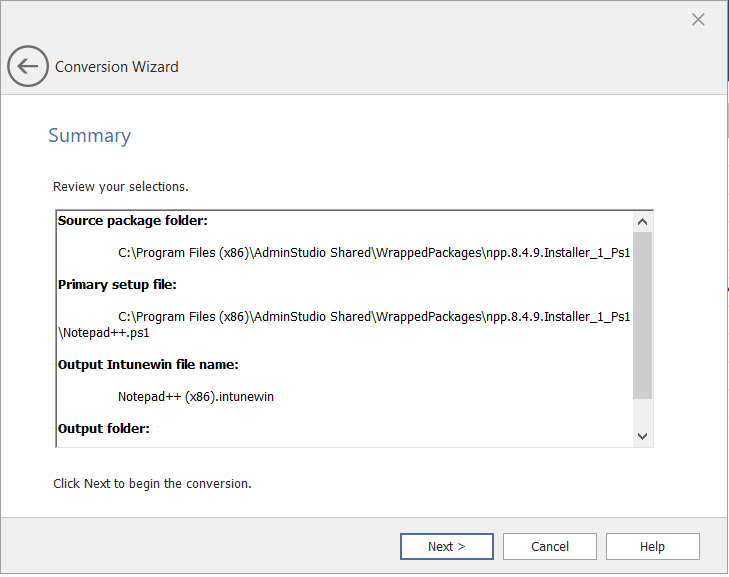Click the summary box scrollbar thumb

point(642,315)
